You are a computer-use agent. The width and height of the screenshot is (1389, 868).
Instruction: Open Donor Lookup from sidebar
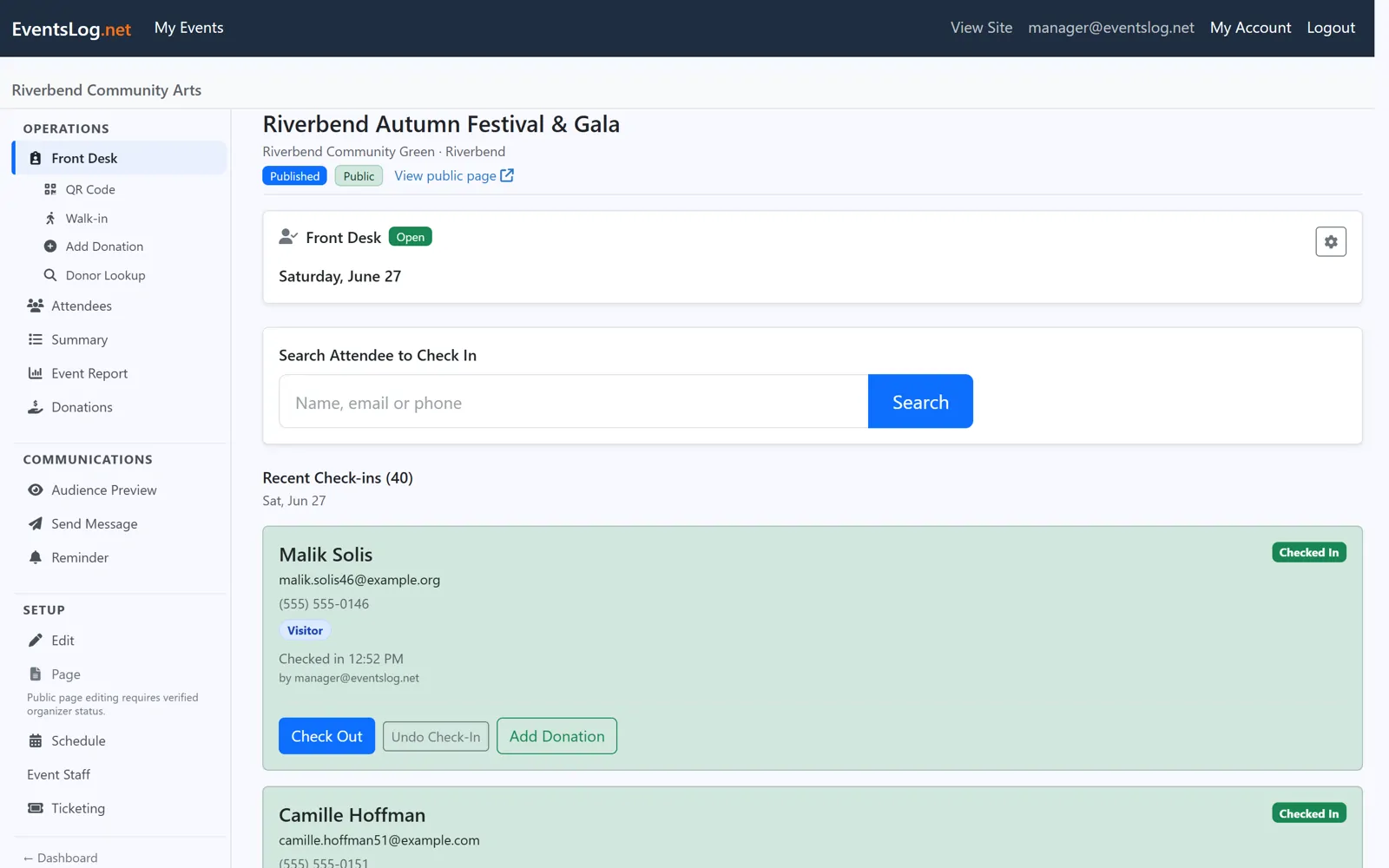[x=105, y=275]
